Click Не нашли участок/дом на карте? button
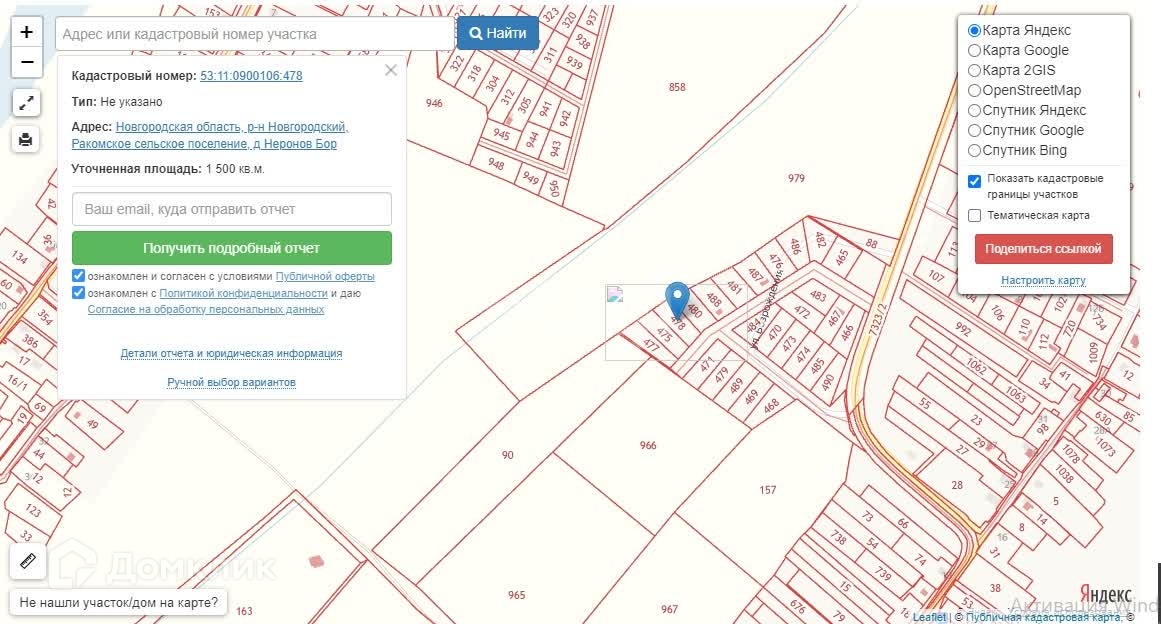The height and width of the screenshot is (624, 1161). point(118,603)
